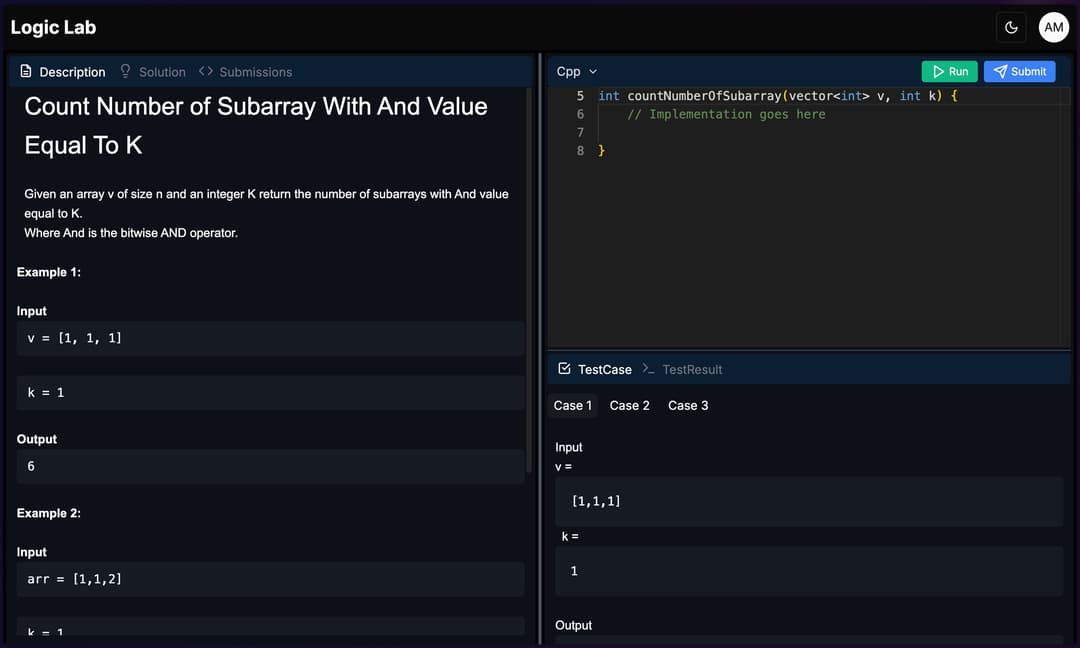This screenshot has width=1080, height=648.
Task: Click the k input field showing 1
Action: (809, 571)
